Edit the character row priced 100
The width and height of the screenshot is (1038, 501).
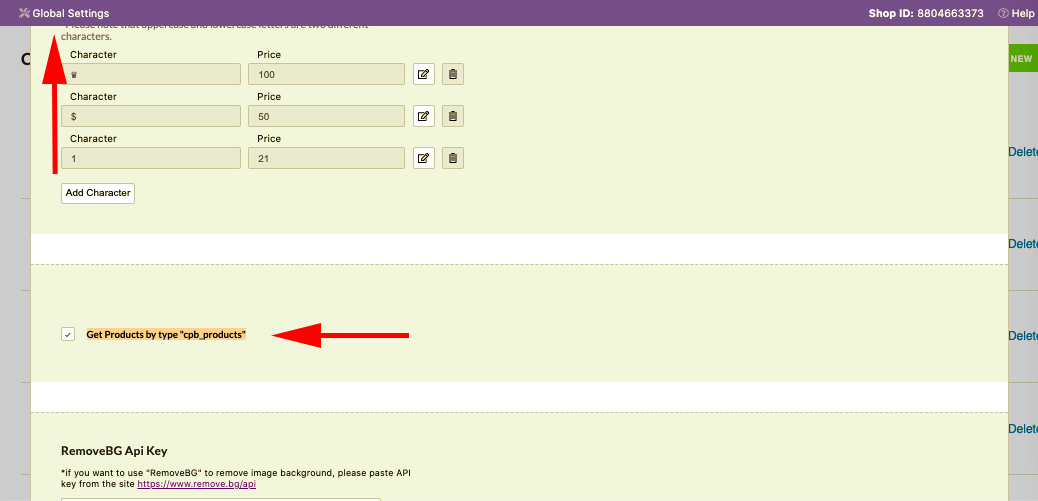pyautogui.click(x=424, y=74)
